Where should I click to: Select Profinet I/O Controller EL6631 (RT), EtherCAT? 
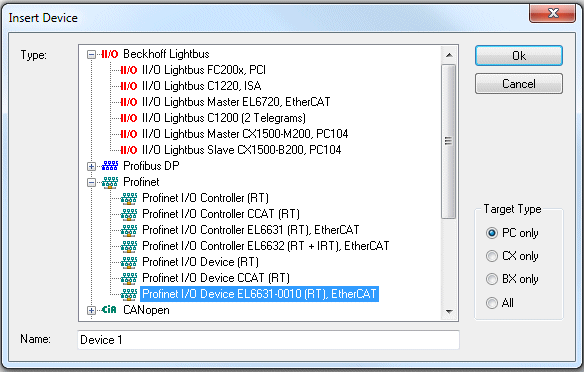tap(251, 230)
